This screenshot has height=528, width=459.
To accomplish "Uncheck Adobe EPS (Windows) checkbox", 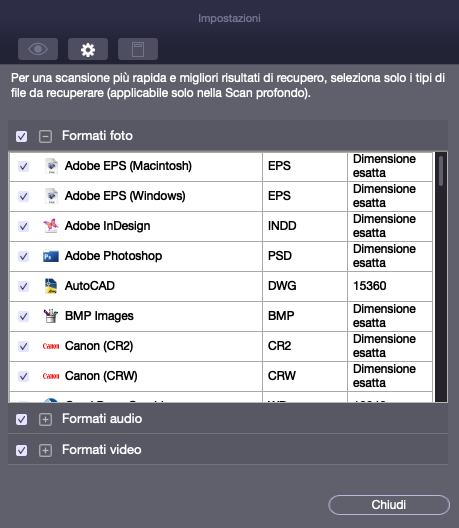I will pyautogui.click(x=24, y=196).
